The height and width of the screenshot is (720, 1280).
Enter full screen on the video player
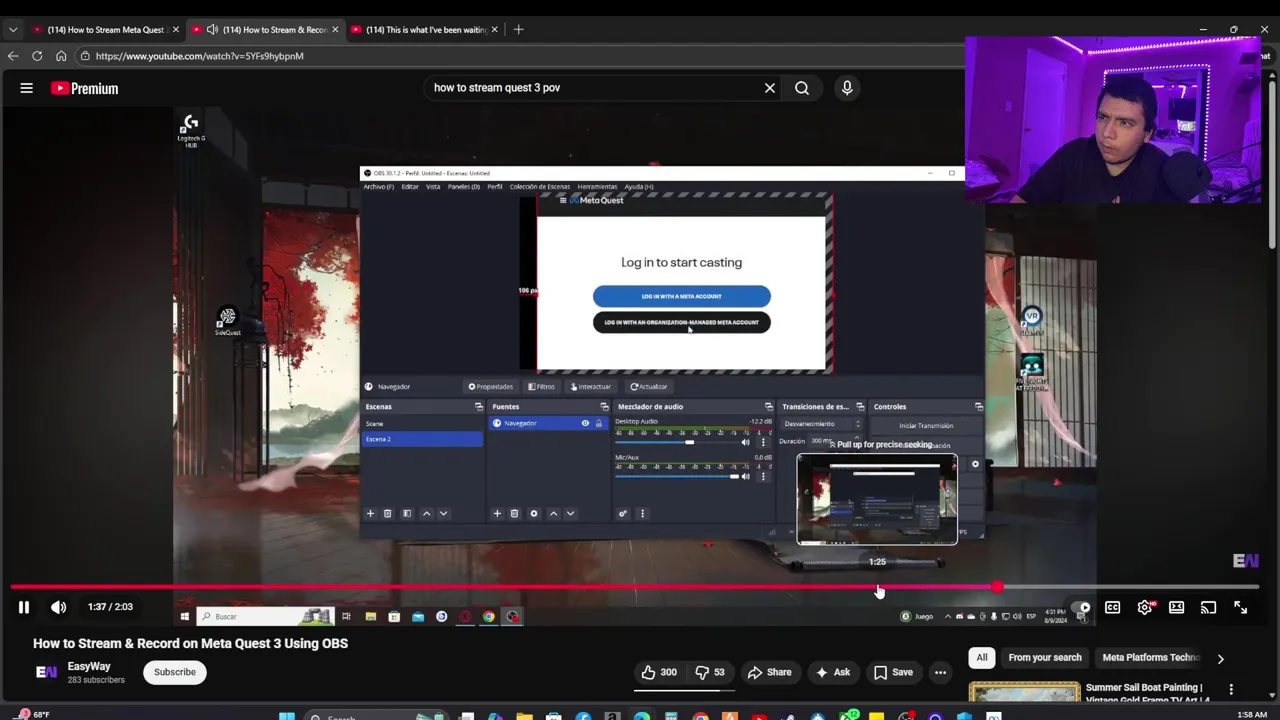[x=1241, y=607]
